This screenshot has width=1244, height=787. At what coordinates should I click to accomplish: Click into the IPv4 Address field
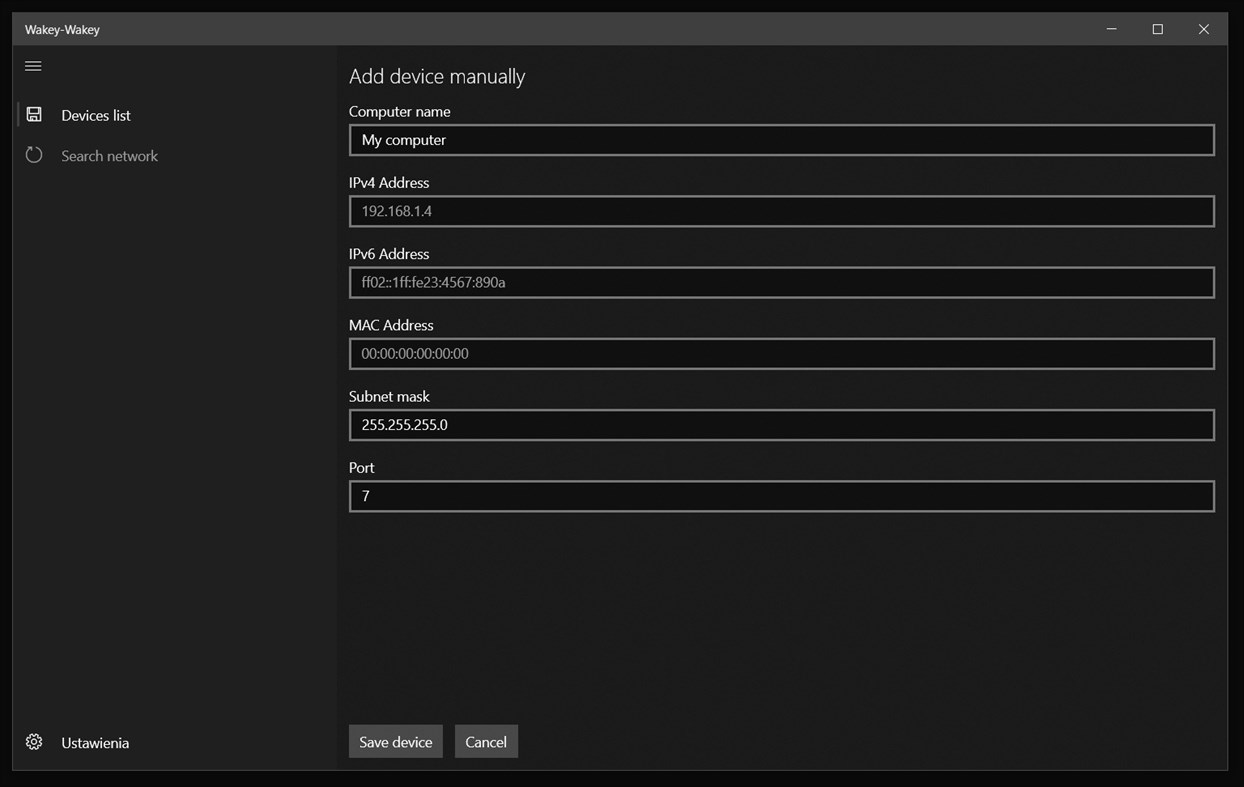pyautogui.click(x=781, y=211)
